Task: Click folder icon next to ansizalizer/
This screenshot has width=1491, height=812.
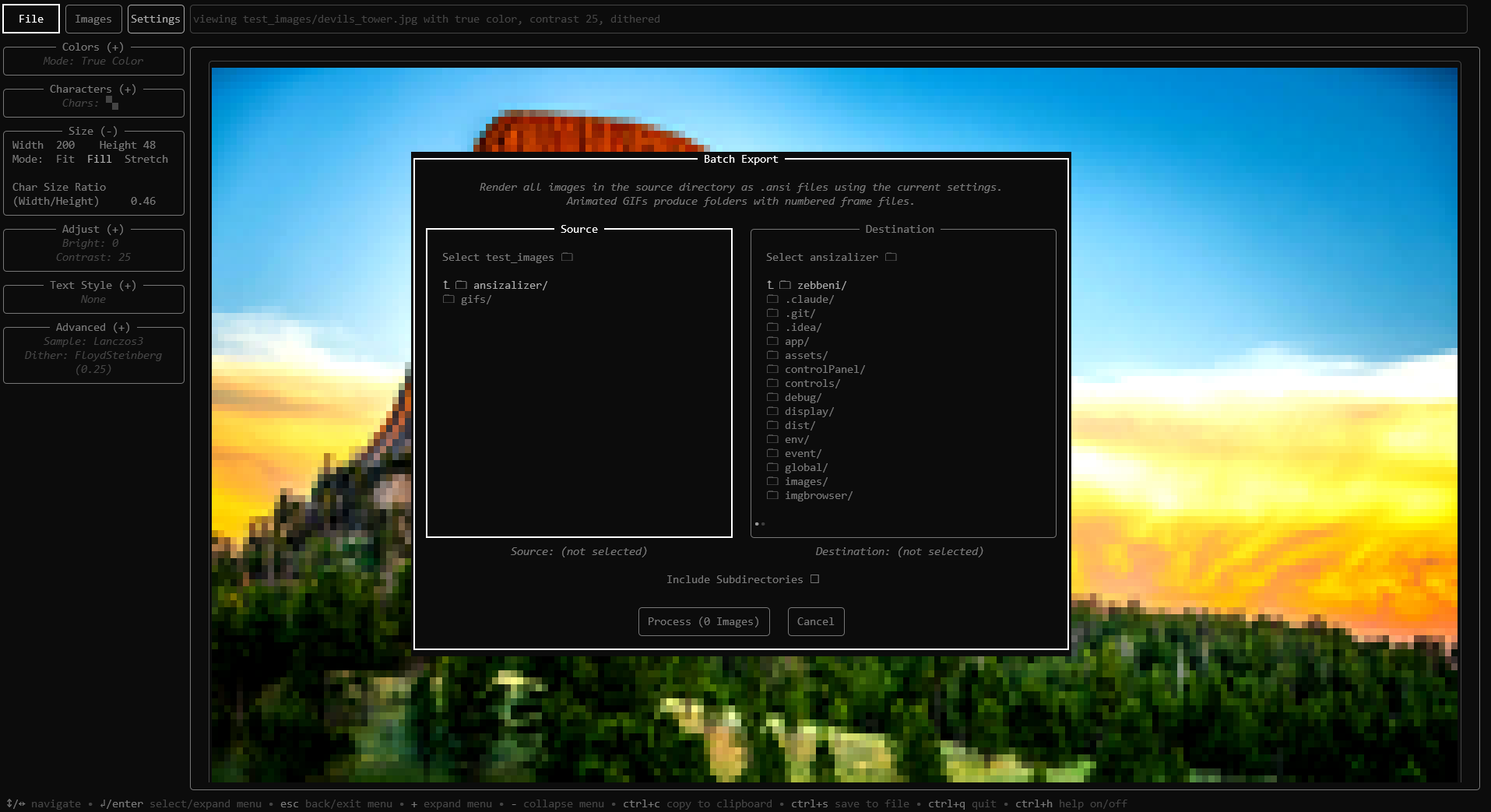Action: [x=461, y=285]
